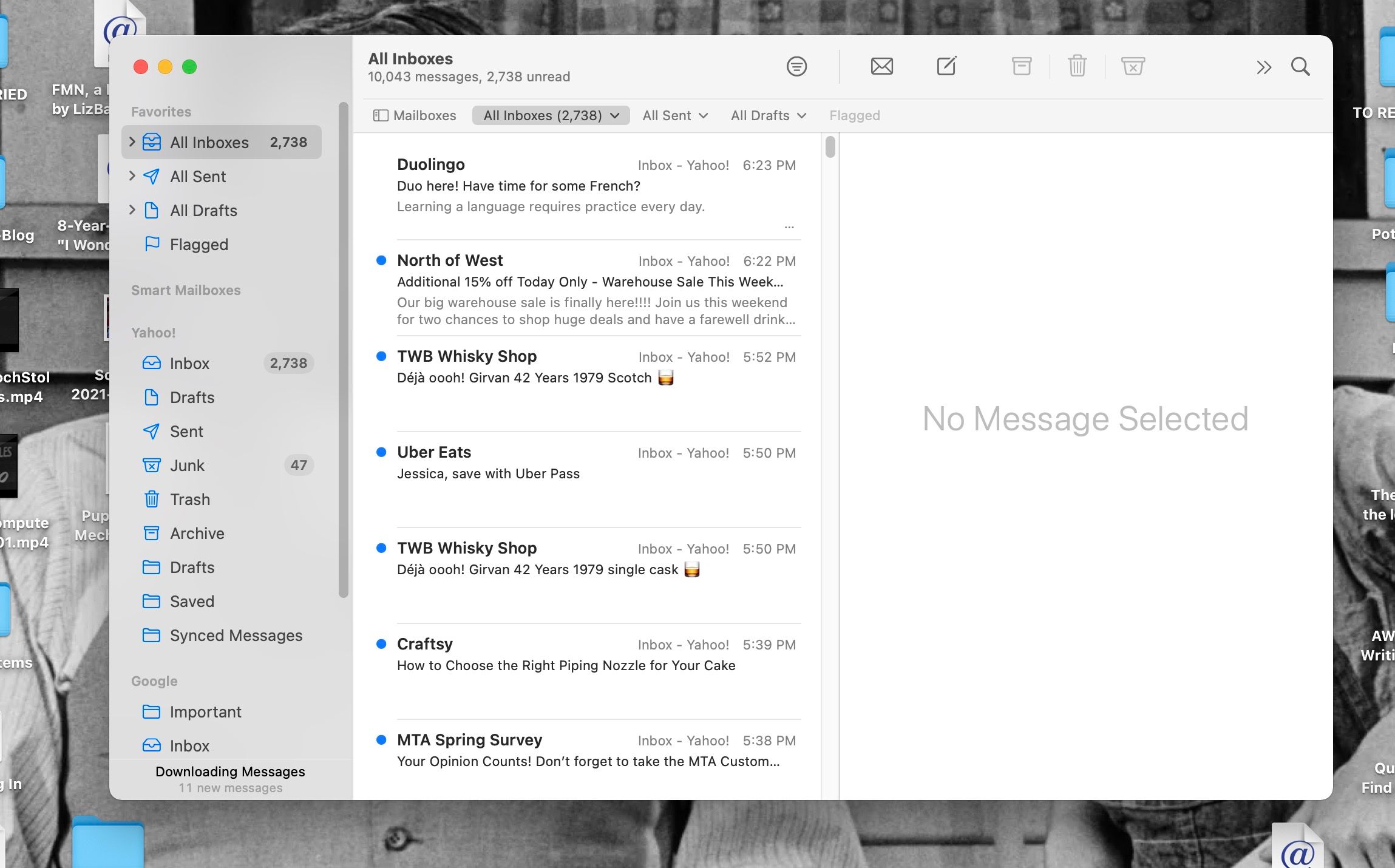Click the Uber Eats unread dot
Viewport: 1395px width, 868px height.
tap(381, 452)
